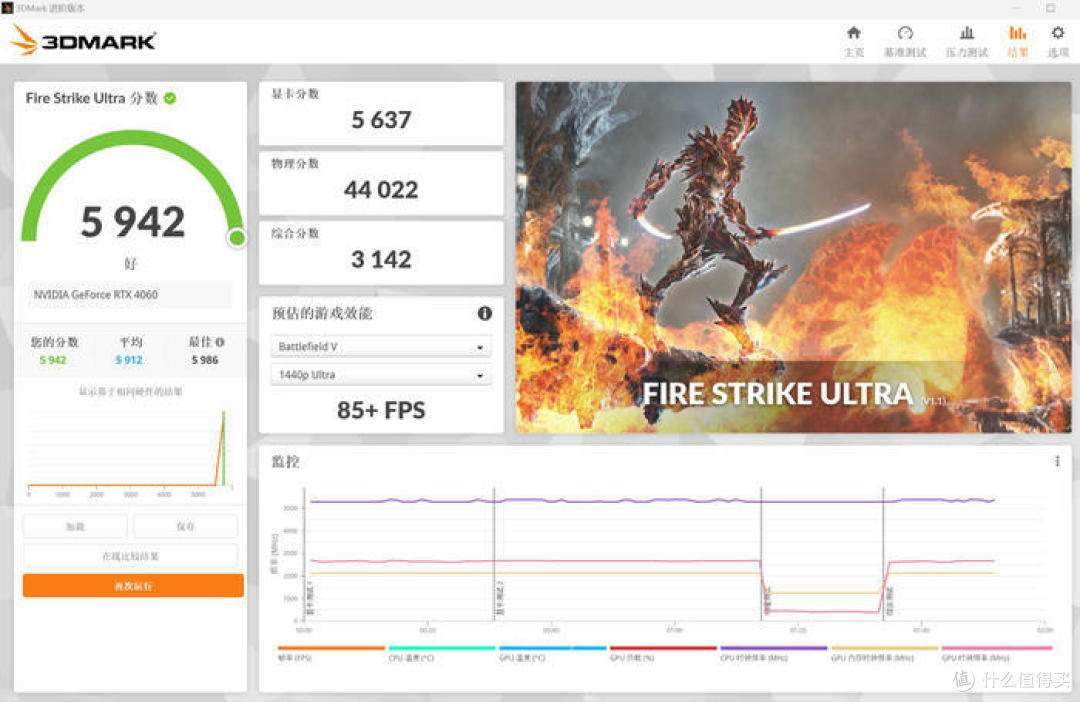Toggle the GPU 温度 blue legend series
Viewport: 1080px width, 702px height.
pos(552,653)
